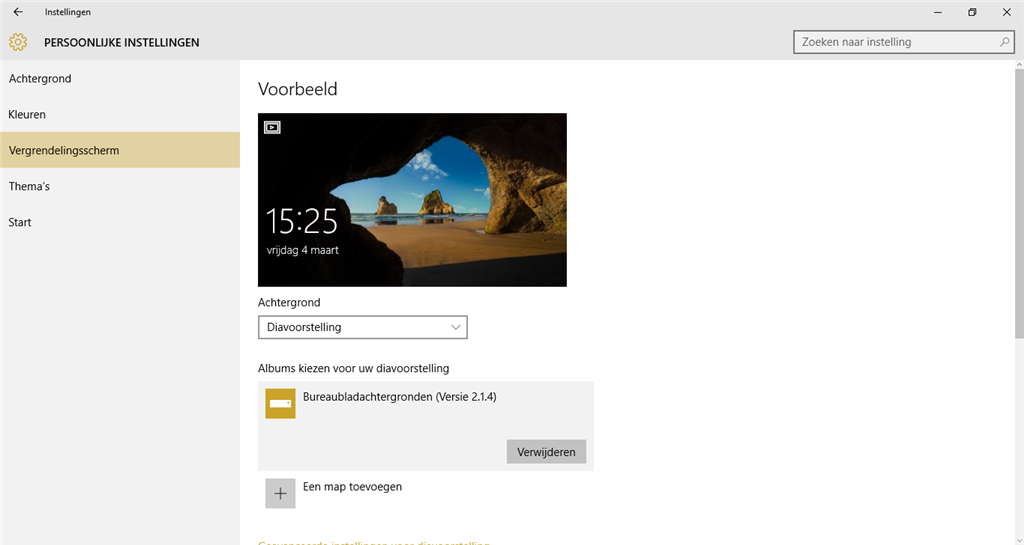Click Een map toevoegen
Viewport: 1024px width, 545px height.
(352, 487)
